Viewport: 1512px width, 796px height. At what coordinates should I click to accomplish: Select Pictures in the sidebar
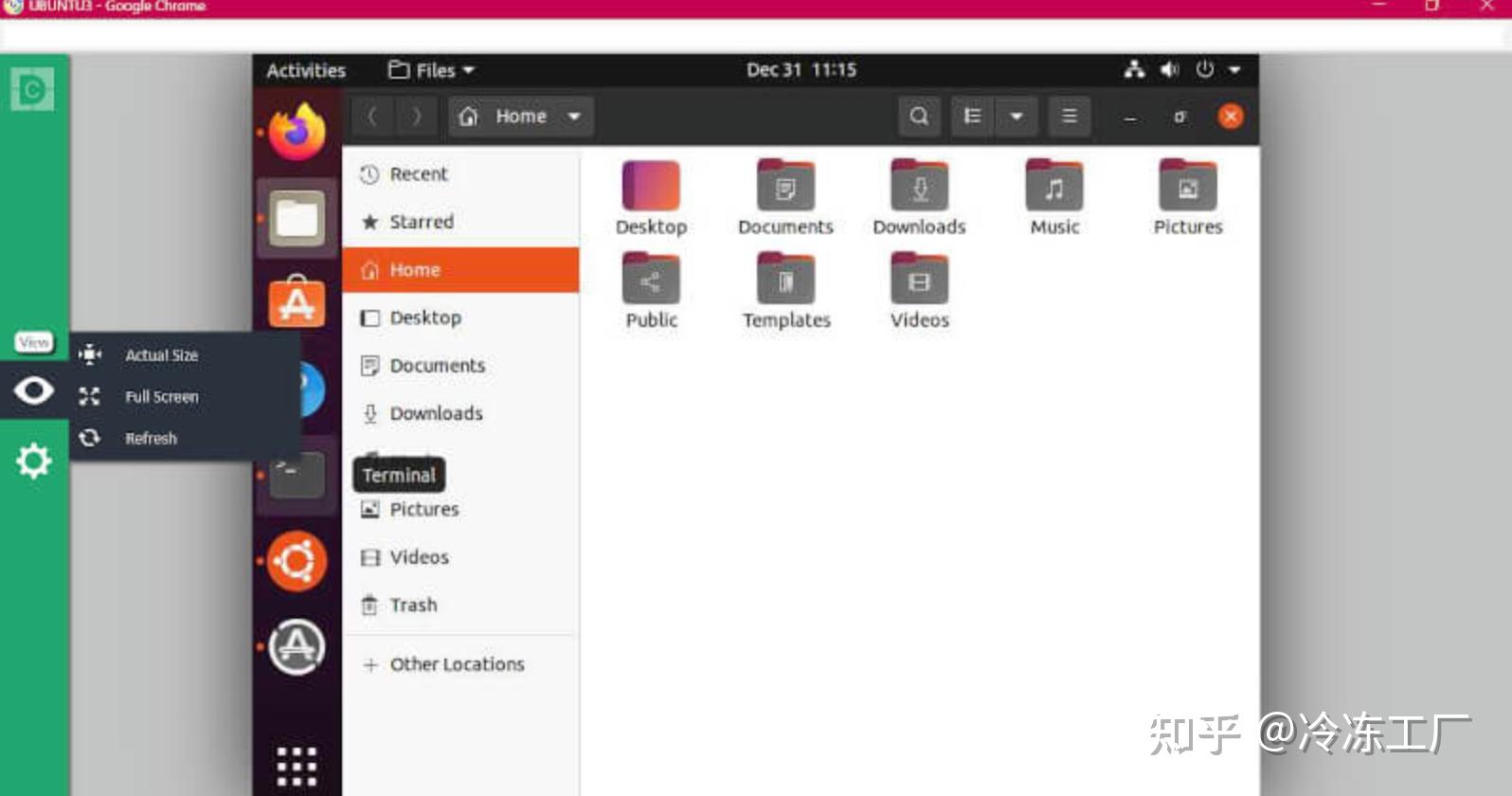pos(460,510)
